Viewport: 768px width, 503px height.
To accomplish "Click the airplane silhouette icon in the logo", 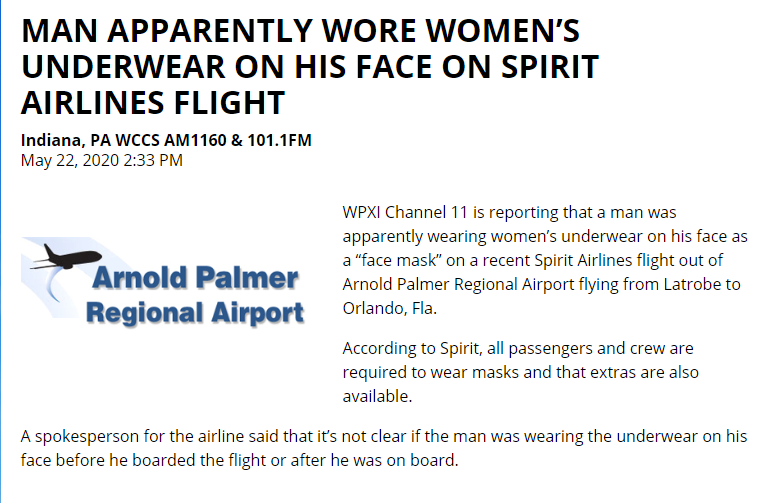I will [66, 257].
